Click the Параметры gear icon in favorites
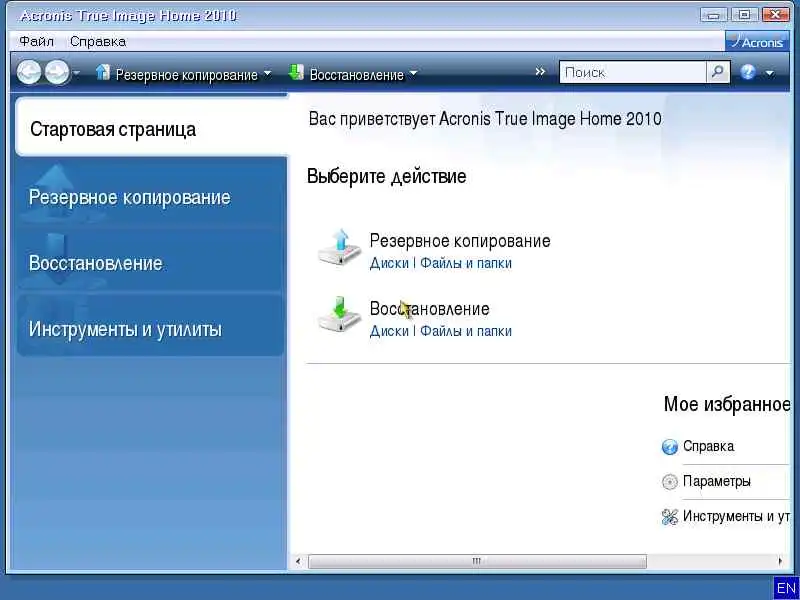Screen dimensions: 800x600 [x=669, y=482]
